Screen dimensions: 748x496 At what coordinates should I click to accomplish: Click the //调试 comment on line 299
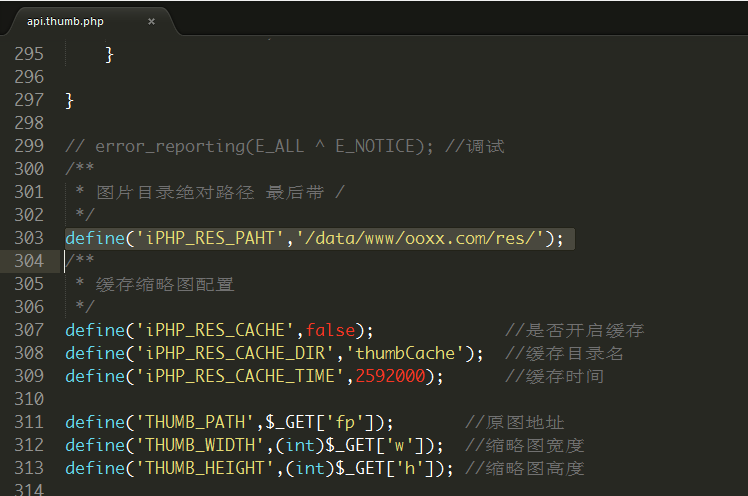475,146
